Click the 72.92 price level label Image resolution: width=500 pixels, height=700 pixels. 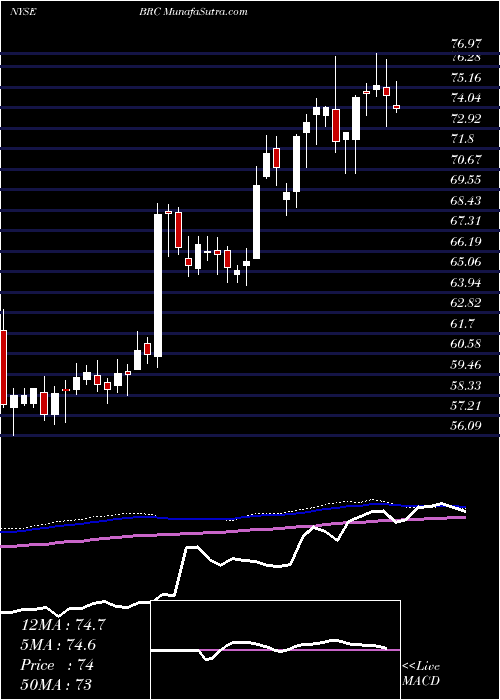point(467,119)
